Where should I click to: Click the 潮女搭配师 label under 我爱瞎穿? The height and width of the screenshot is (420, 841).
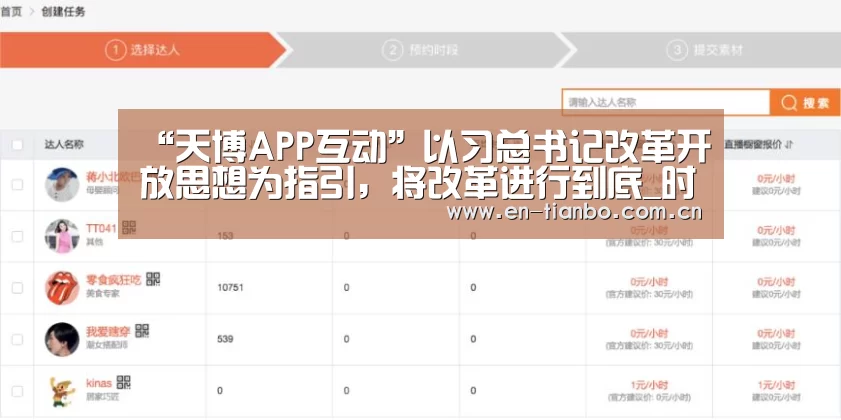[107, 345]
